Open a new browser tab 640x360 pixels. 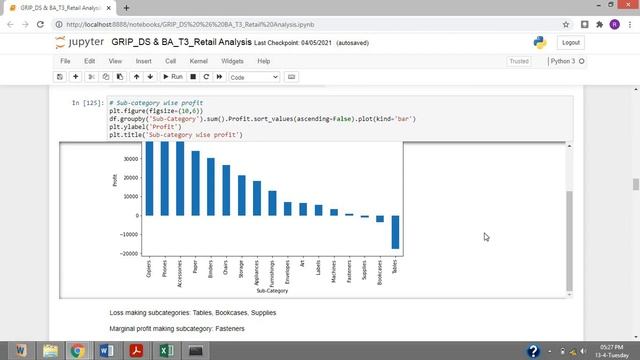pyautogui.click(x=126, y=8)
